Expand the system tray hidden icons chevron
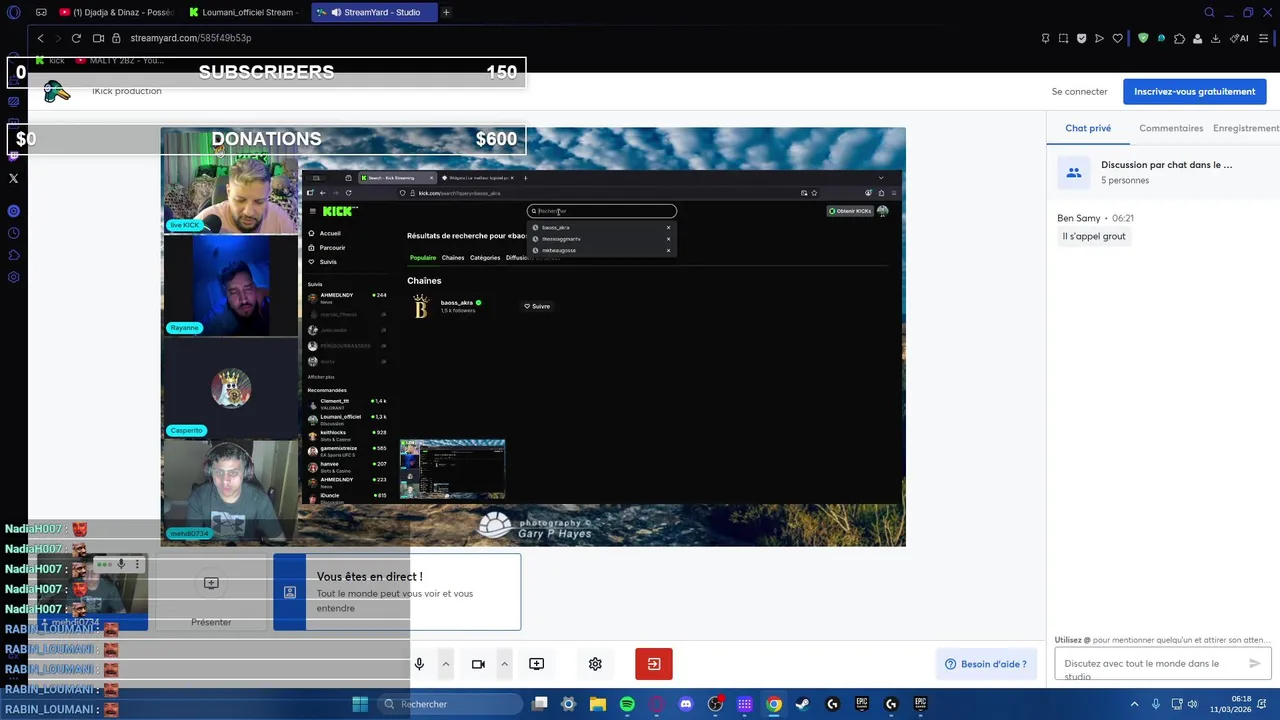The image size is (1280, 720). click(1134, 704)
